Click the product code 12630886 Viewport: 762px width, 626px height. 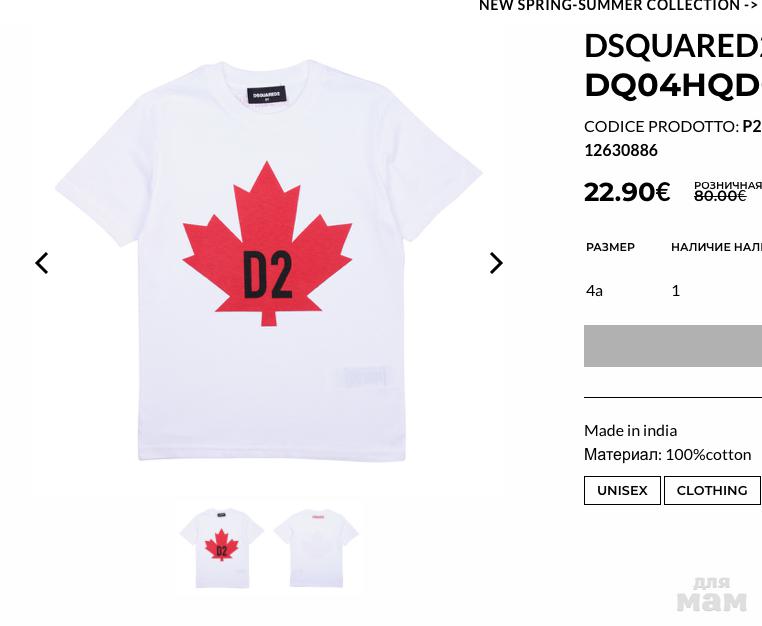621,150
